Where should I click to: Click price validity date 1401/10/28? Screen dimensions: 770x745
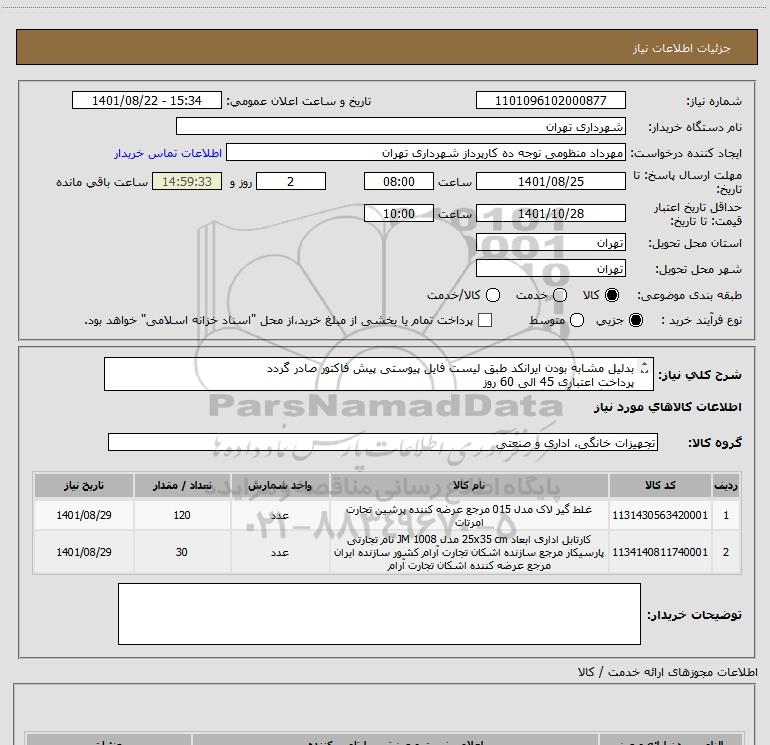tap(550, 213)
